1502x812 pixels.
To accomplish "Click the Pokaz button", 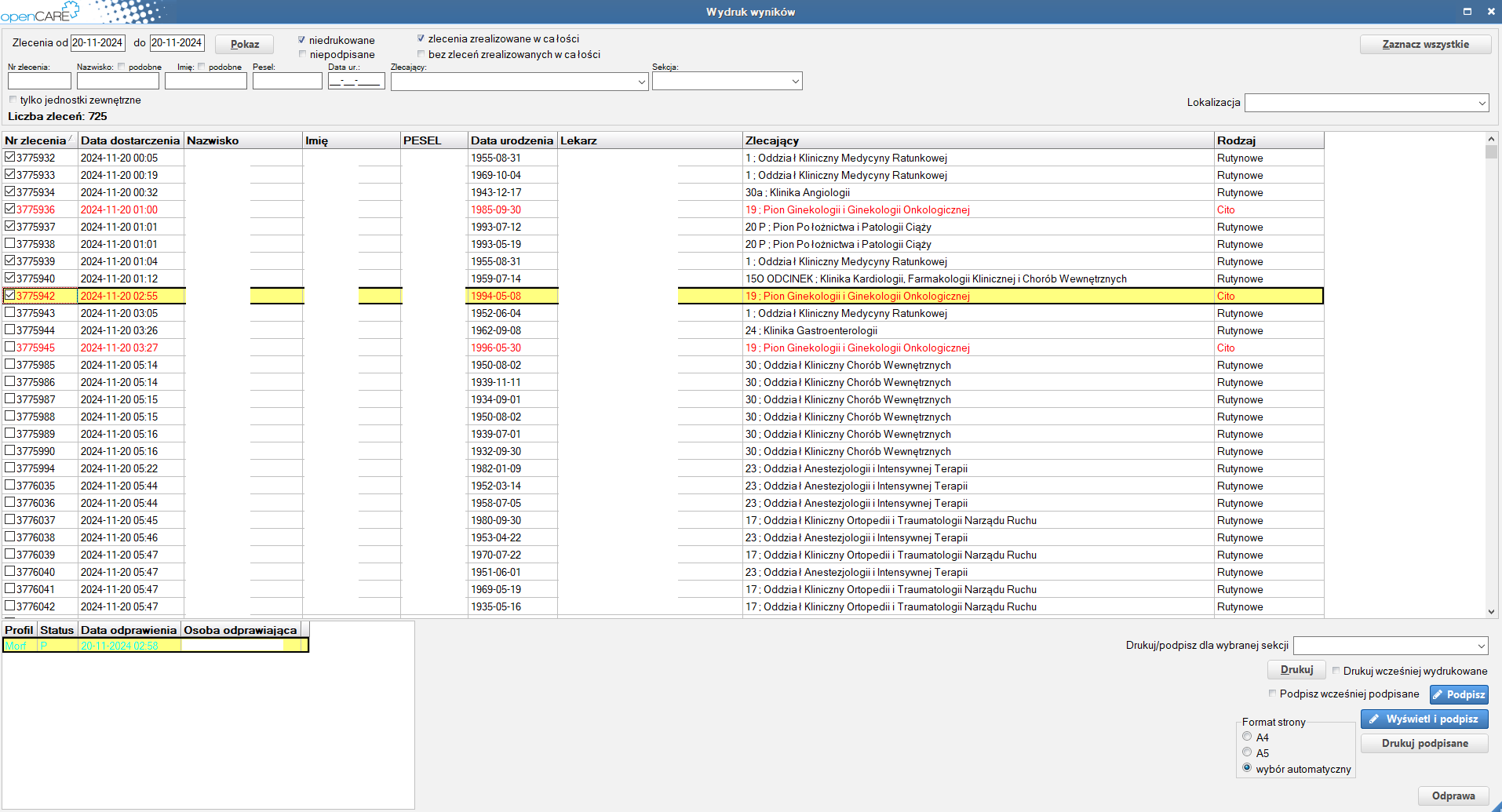I will pyautogui.click(x=244, y=45).
